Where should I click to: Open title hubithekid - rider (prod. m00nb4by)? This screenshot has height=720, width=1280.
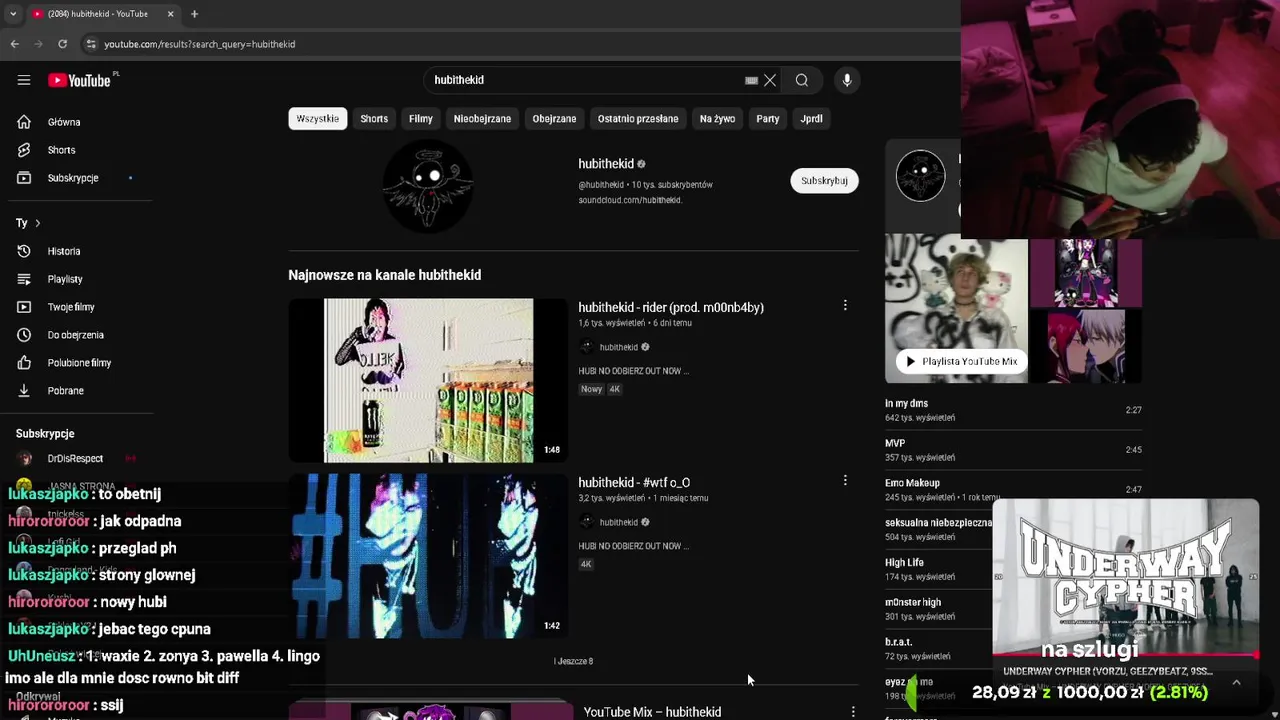(x=671, y=307)
